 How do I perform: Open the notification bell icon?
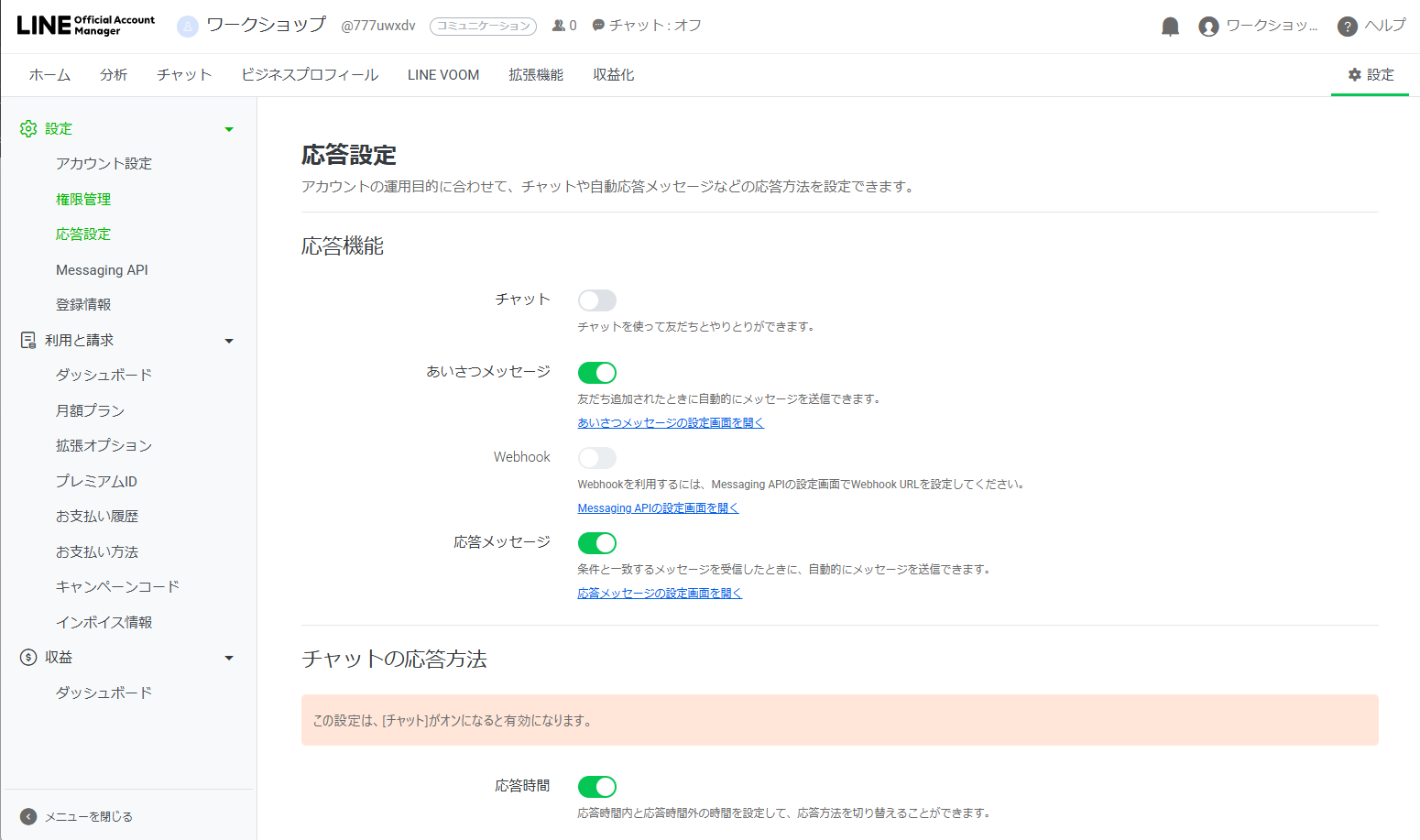(x=1170, y=26)
